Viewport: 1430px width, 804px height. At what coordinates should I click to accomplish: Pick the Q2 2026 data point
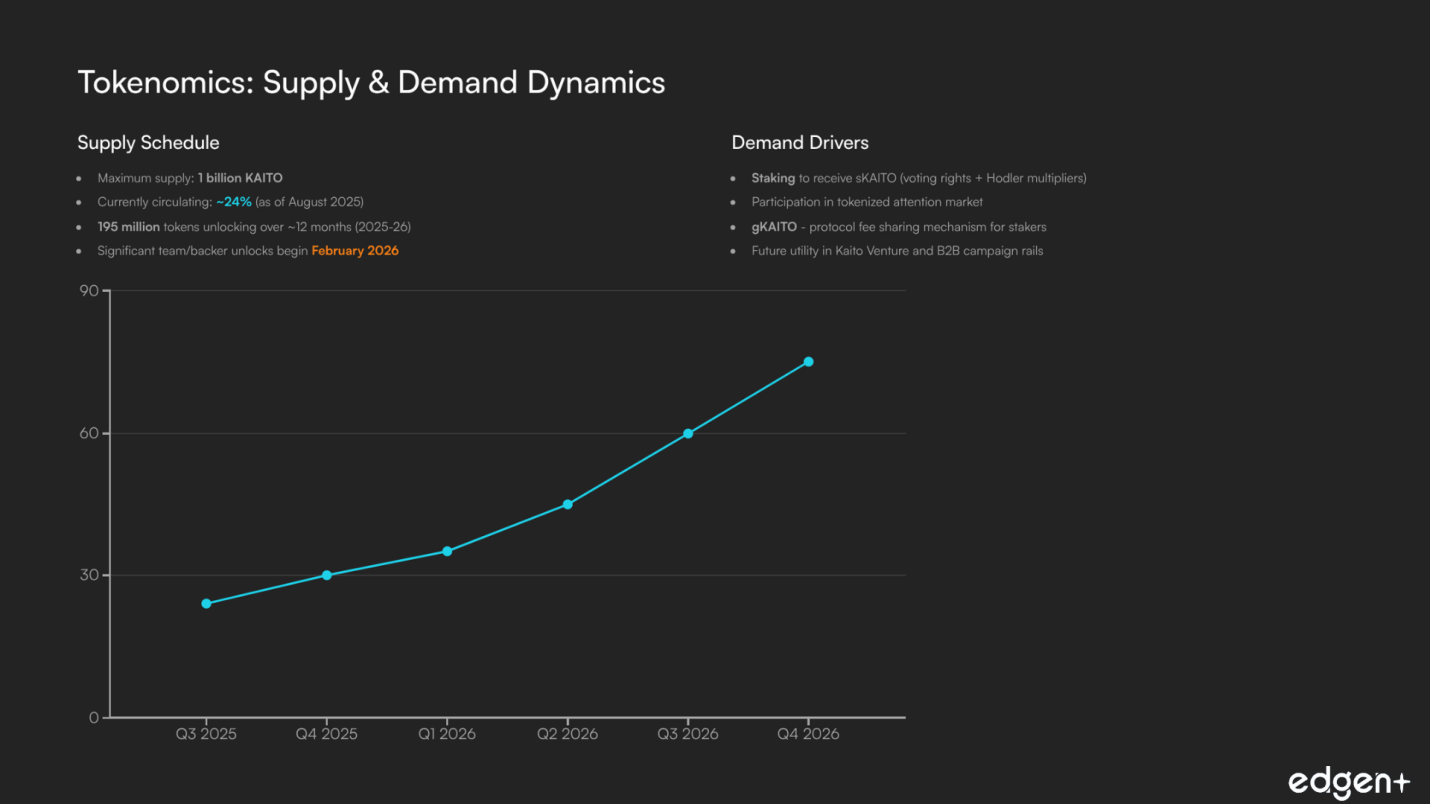[x=567, y=504]
